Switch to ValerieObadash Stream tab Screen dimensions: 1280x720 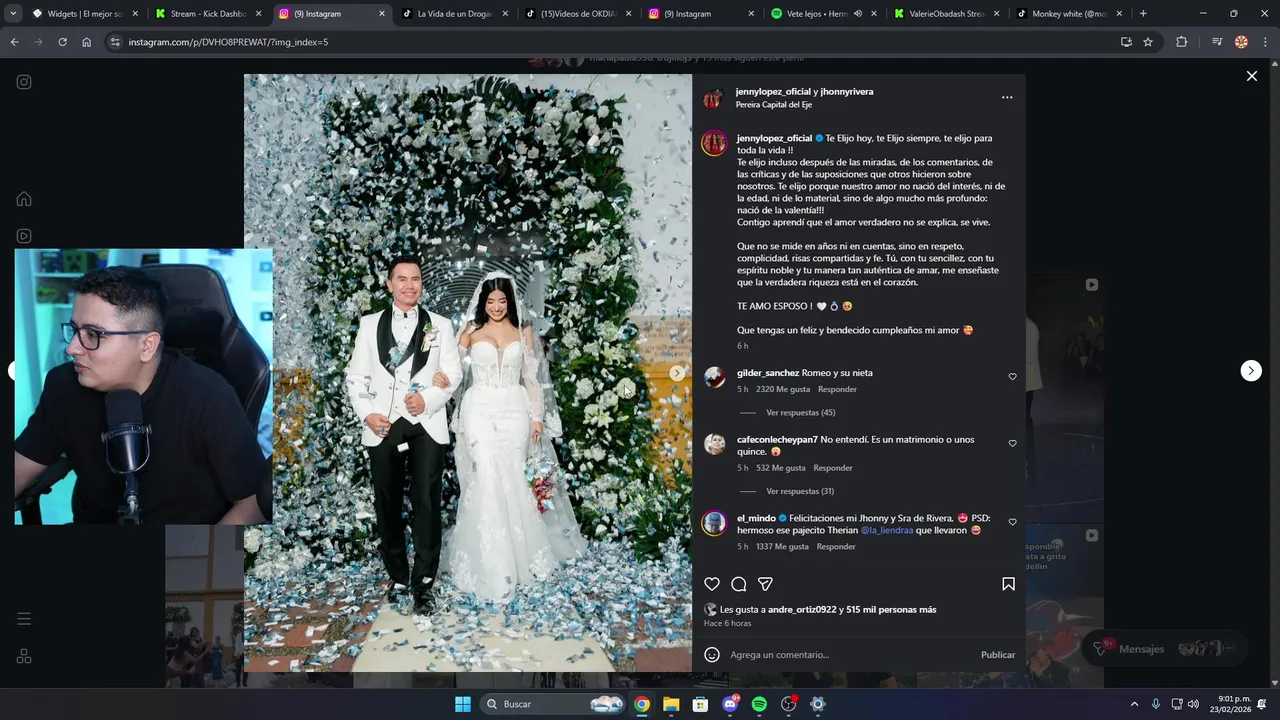click(945, 14)
